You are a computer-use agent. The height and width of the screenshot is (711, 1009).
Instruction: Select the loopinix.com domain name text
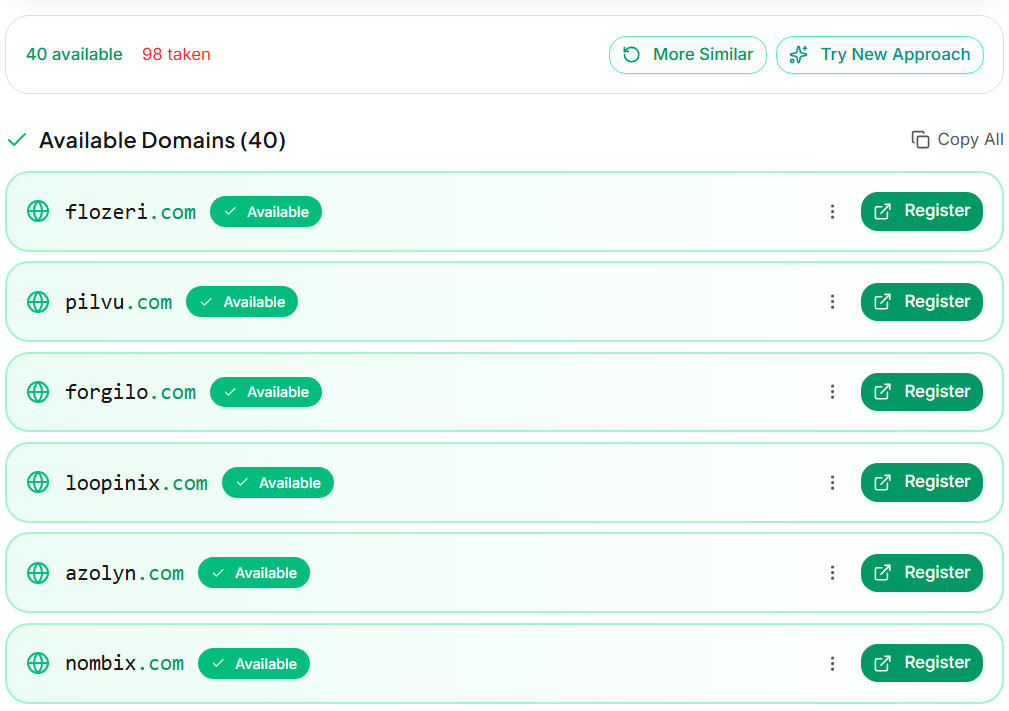click(136, 483)
